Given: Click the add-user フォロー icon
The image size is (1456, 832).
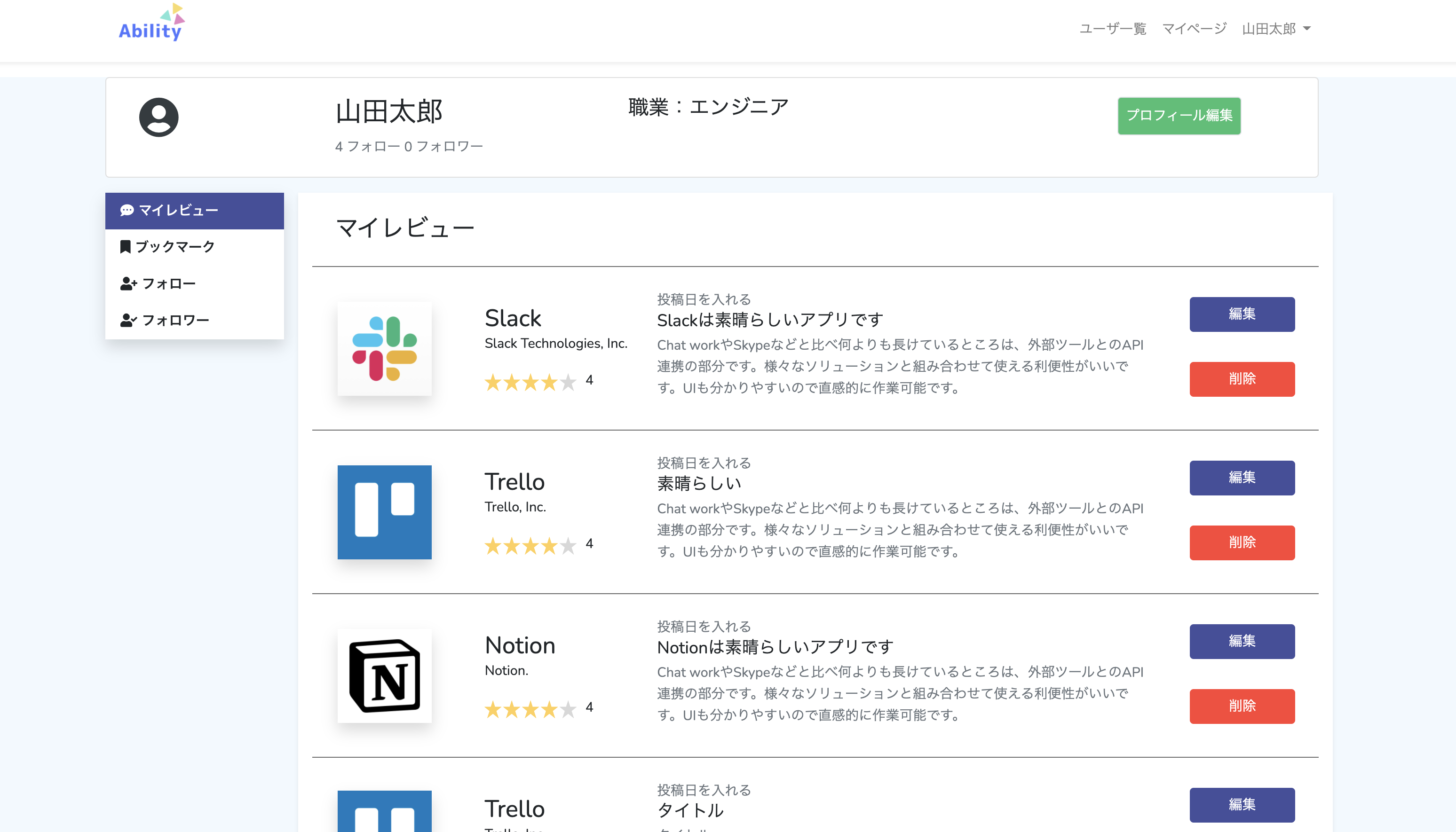Looking at the screenshot, I should point(128,283).
